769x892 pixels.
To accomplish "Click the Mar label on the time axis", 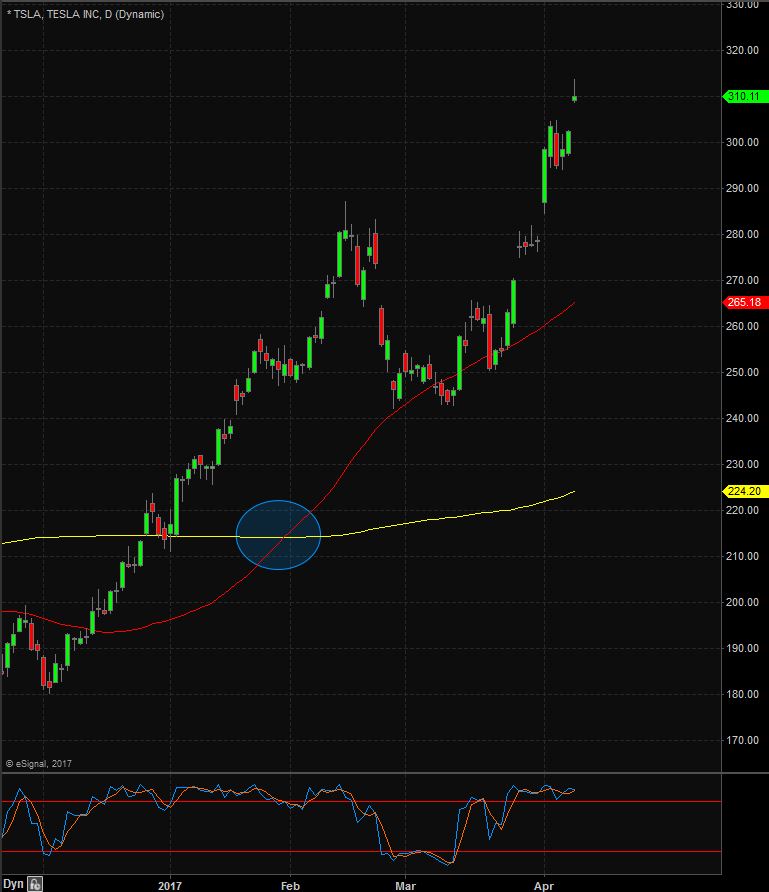I will tap(406, 886).
